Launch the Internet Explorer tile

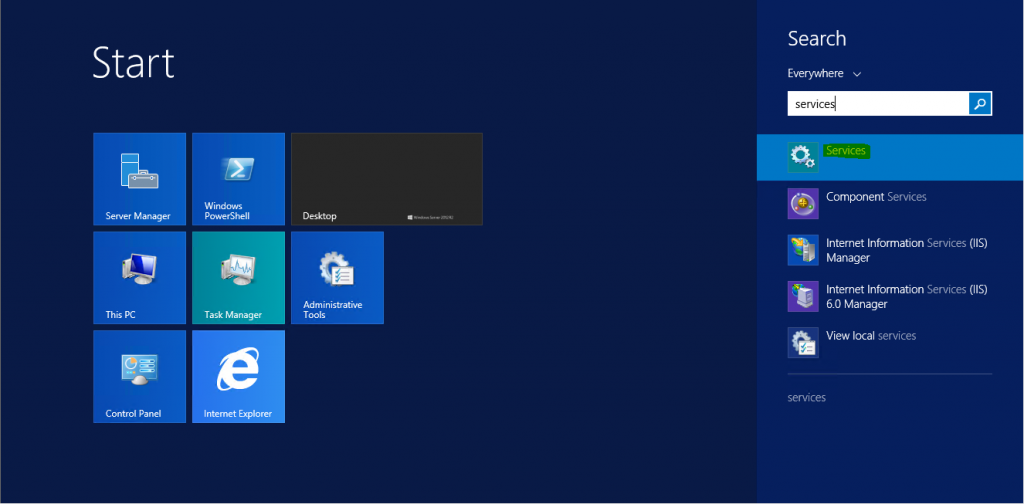pos(238,377)
